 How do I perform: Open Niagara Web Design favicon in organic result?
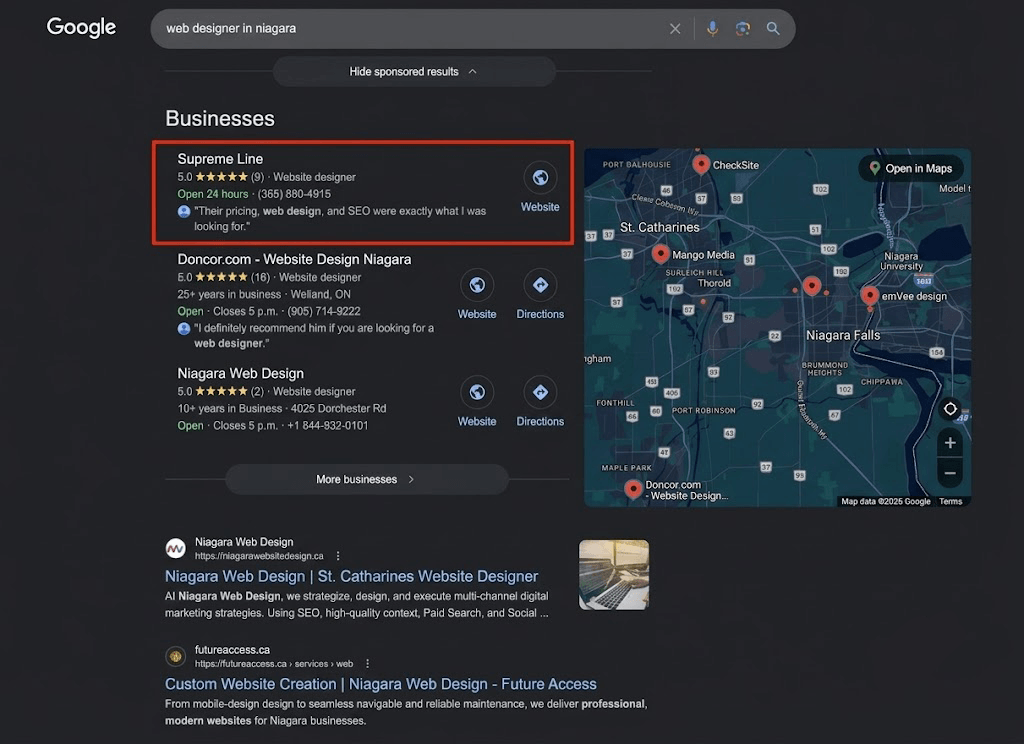coord(175,549)
